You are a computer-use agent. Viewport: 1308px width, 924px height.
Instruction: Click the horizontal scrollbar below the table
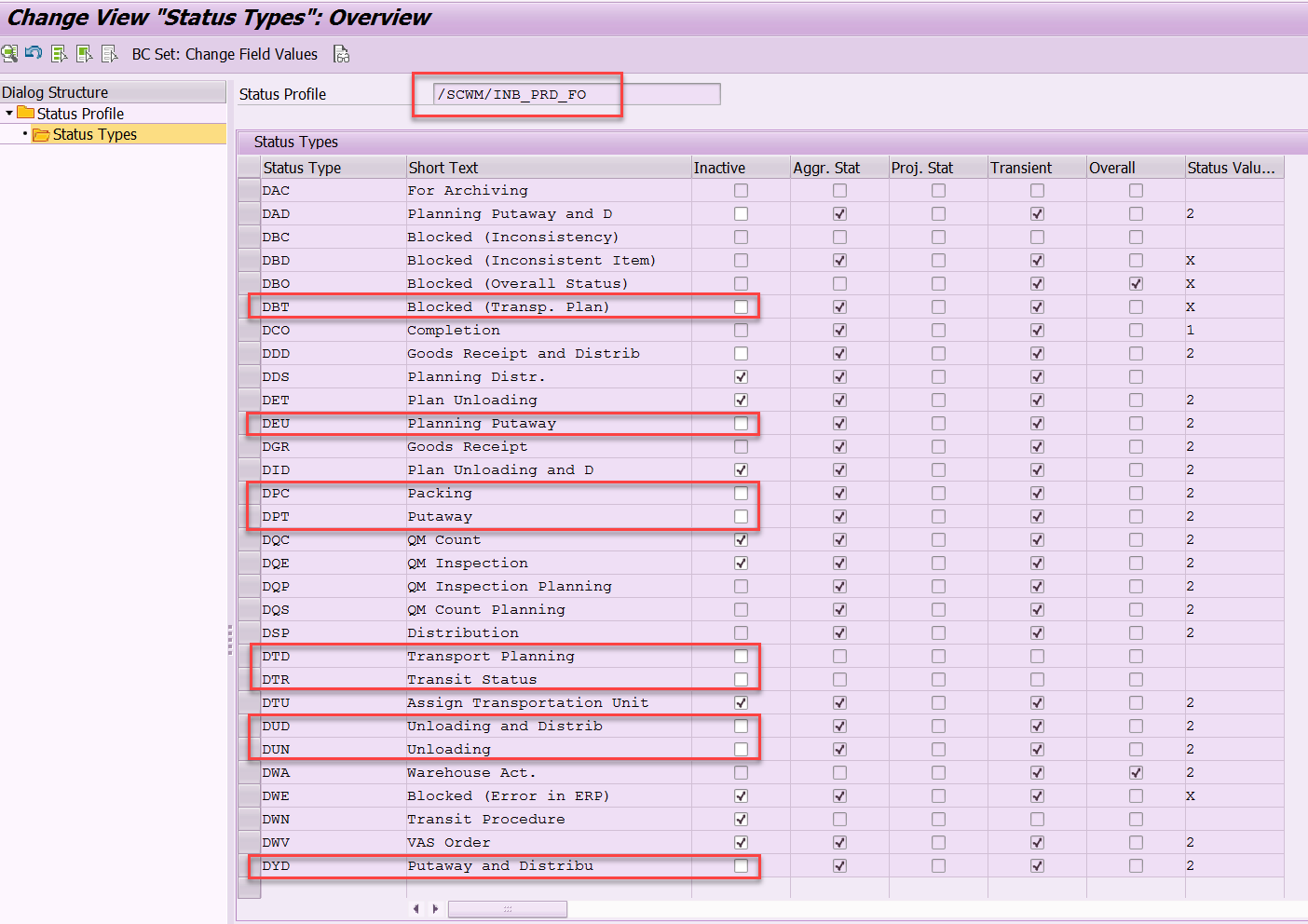(507, 908)
